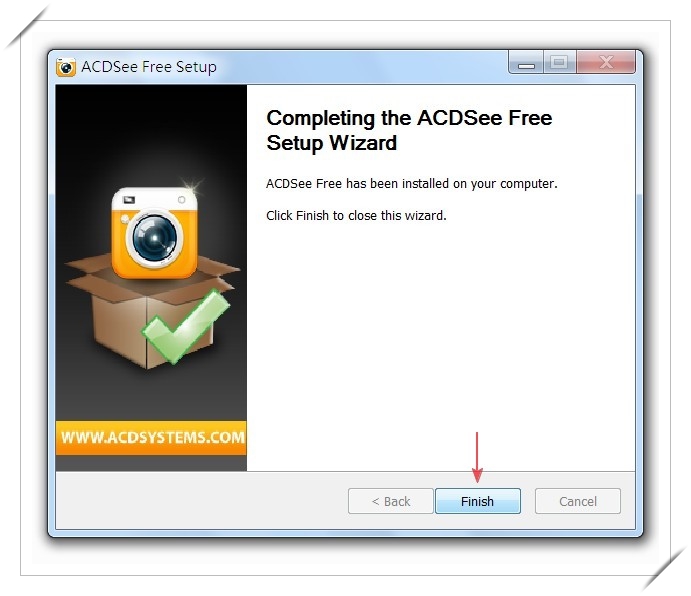Click the WWW.ACDSYSTEMS.COM orange banner
The height and width of the screenshot is (596, 691).
pos(151,438)
